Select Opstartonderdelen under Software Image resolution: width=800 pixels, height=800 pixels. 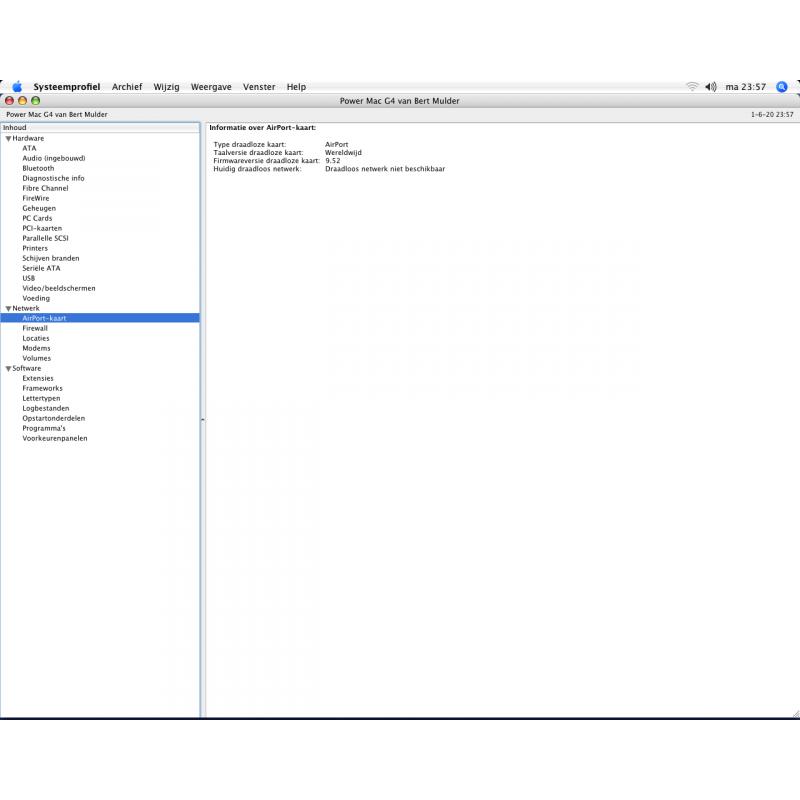[54, 418]
